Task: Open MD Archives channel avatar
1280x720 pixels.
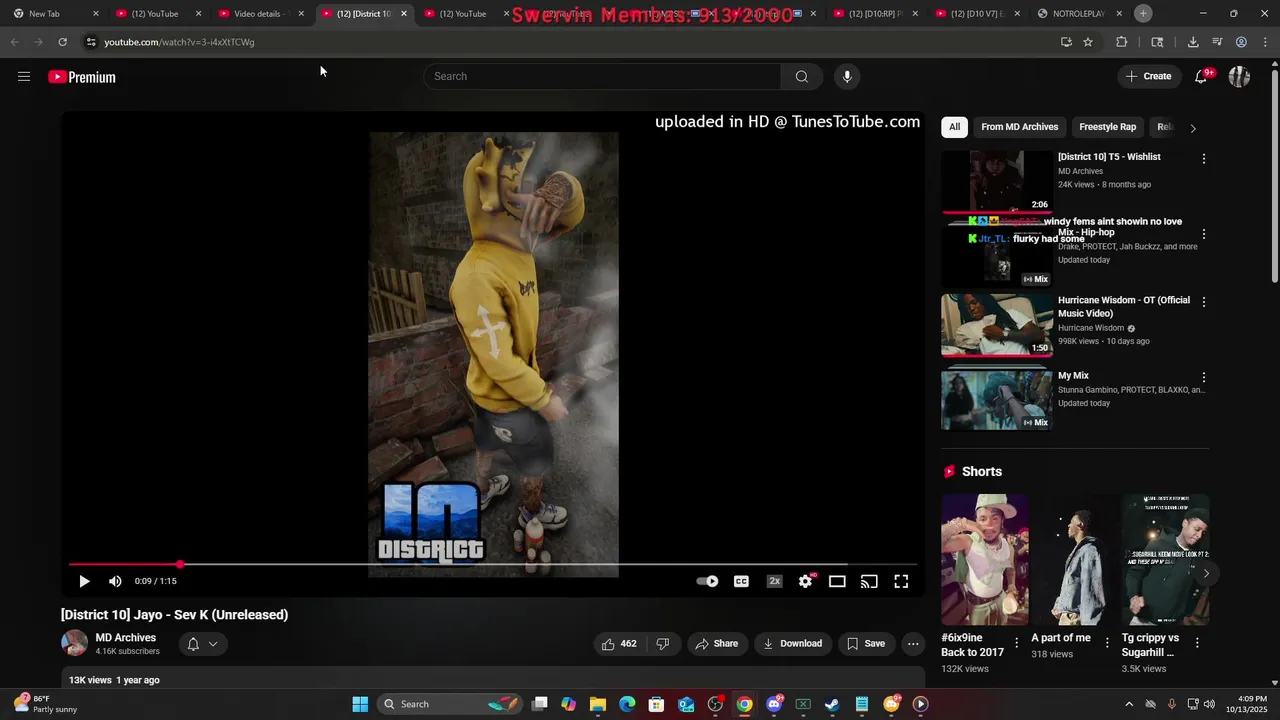Action: [x=74, y=643]
